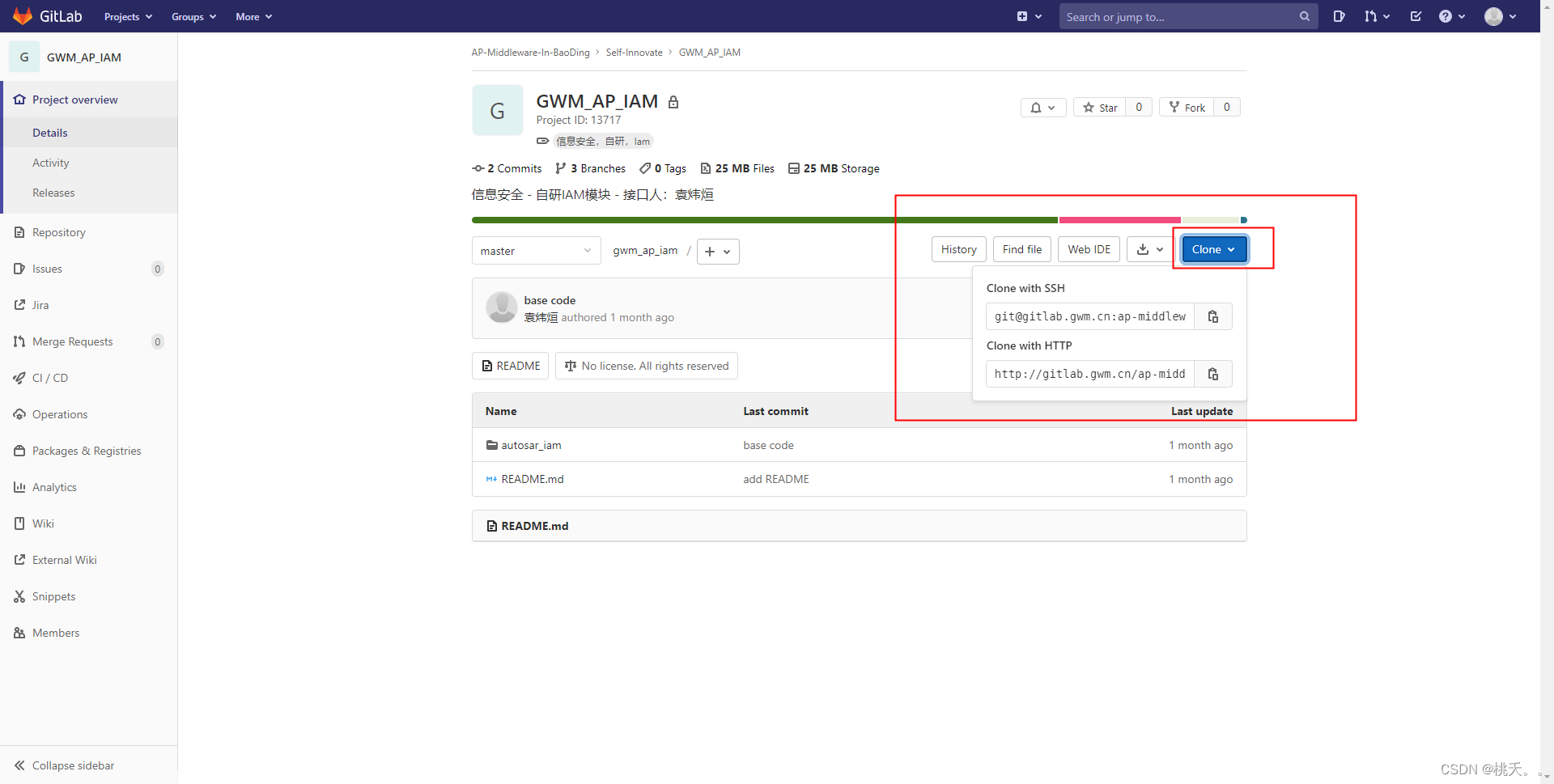Screen dimensions: 1554x784
Task: Open the new item plus icon dropdown
Action: pos(1029,16)
